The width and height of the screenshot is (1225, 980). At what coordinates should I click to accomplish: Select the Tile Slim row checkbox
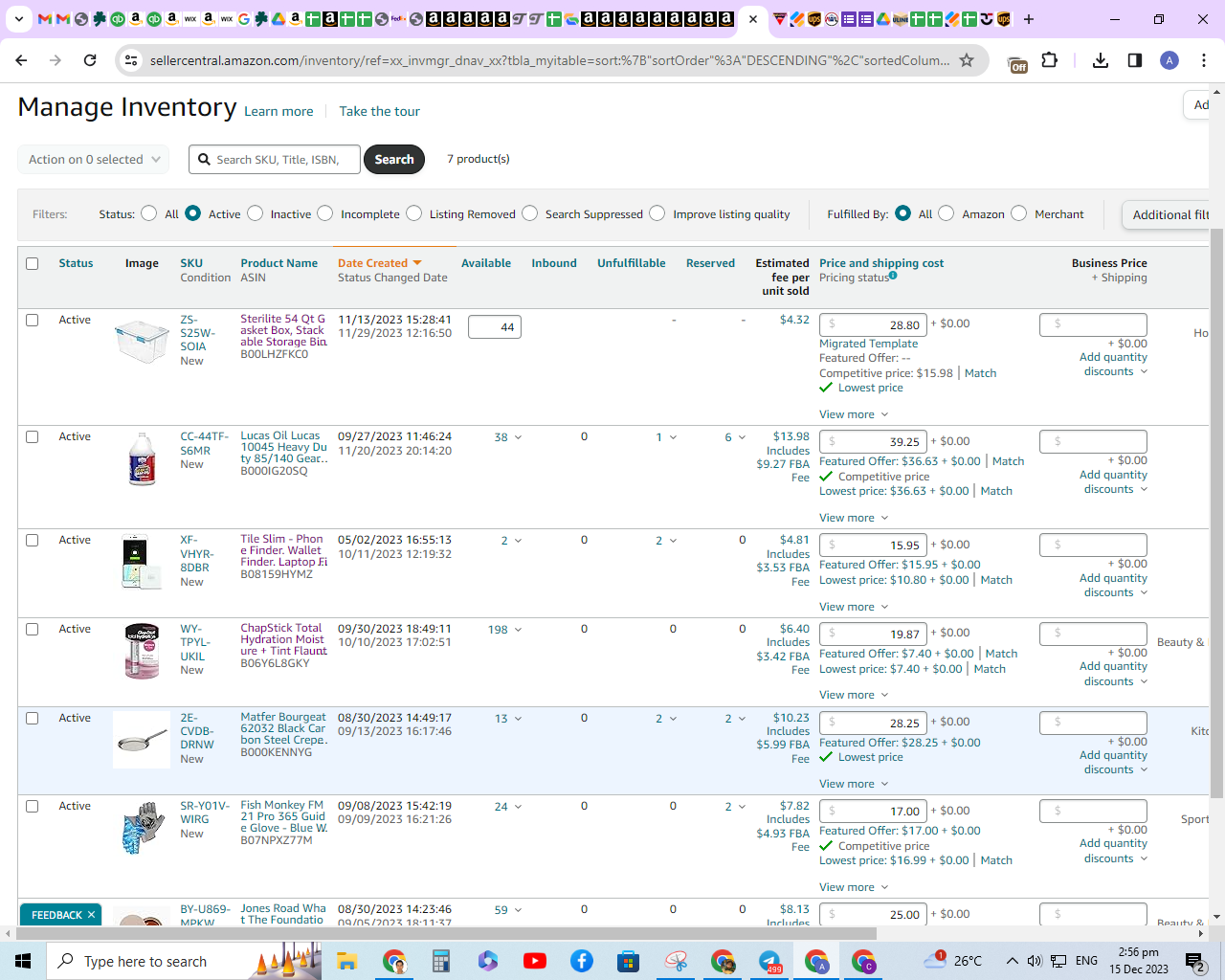click(x=33, y=540)
